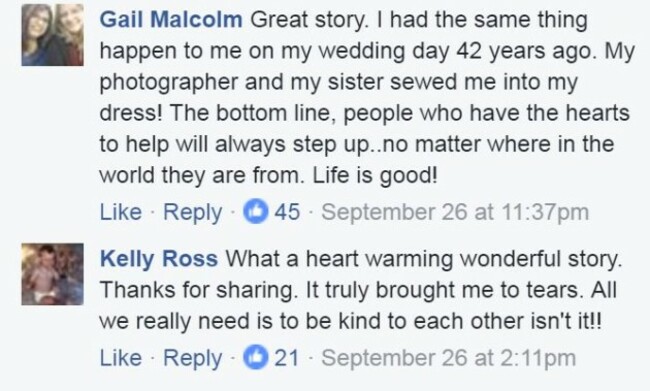This screenshot has width=650, height=391.
Task: Click the thumbs-up icon beside 45
Action: (x=255, y=211)
